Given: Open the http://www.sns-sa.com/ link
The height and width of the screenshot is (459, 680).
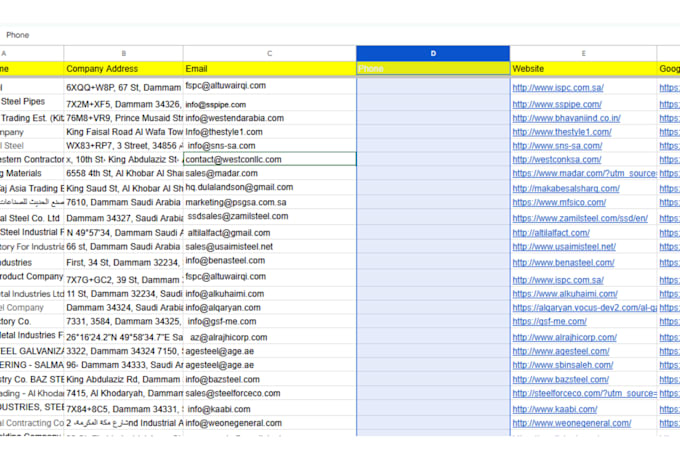Looking at the screenshot, I should point(557,146).
